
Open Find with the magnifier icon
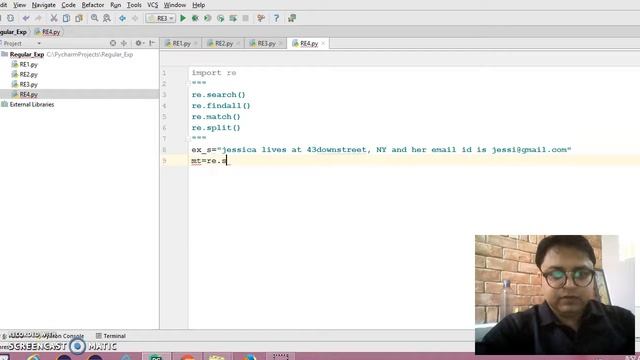(94, 18)
